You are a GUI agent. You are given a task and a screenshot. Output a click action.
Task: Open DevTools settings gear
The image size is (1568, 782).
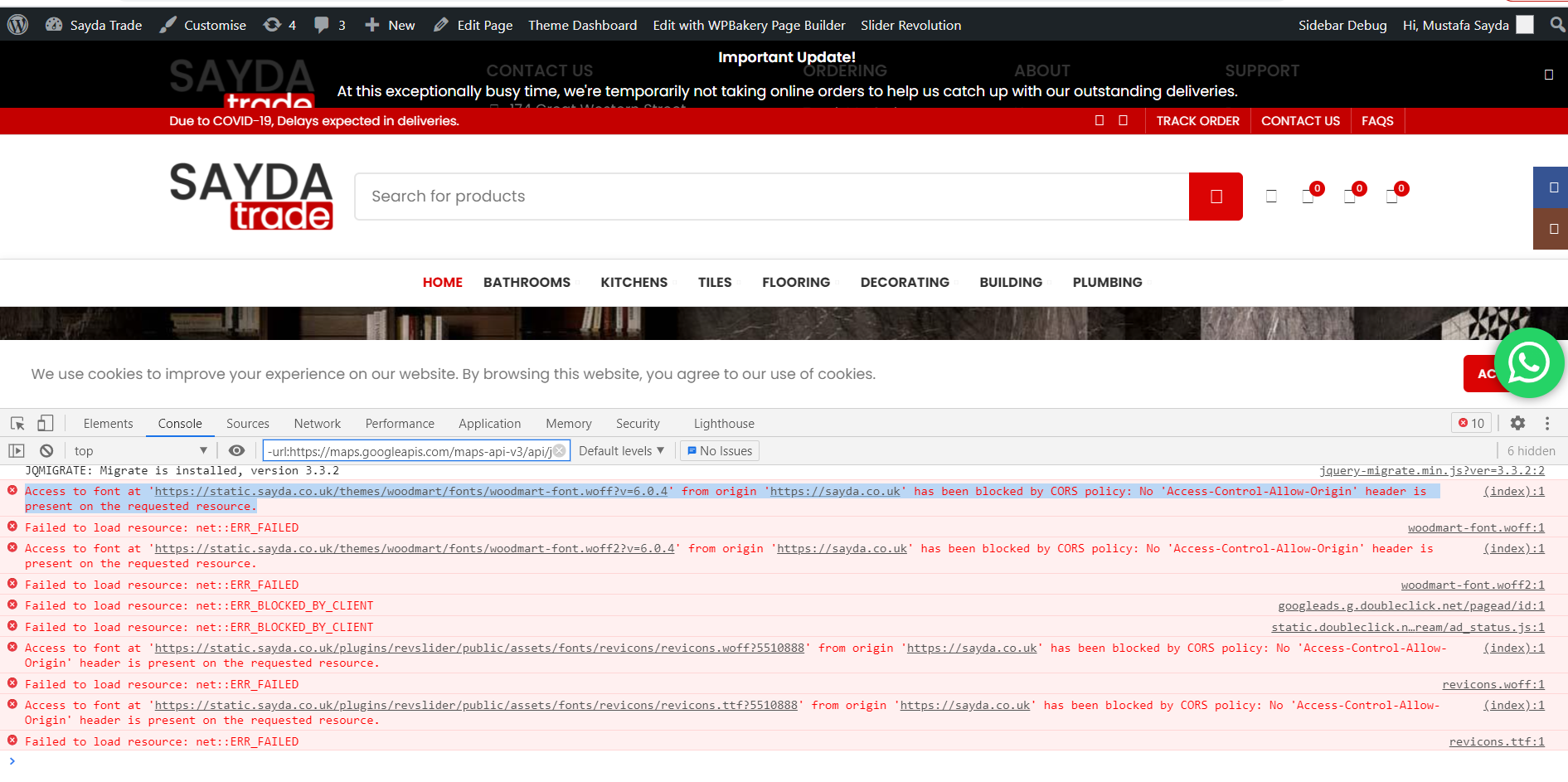click(x=1517, y=424)
